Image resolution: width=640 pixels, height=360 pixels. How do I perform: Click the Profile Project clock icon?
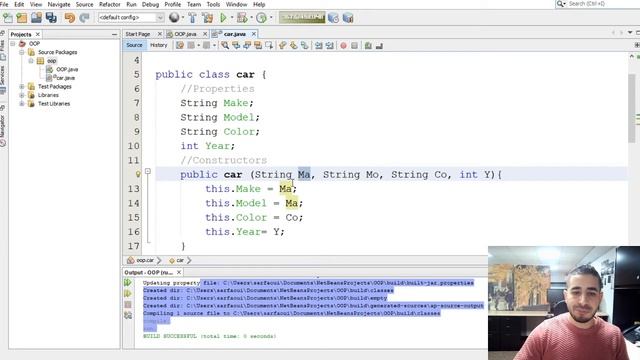[x=261, y=18]
